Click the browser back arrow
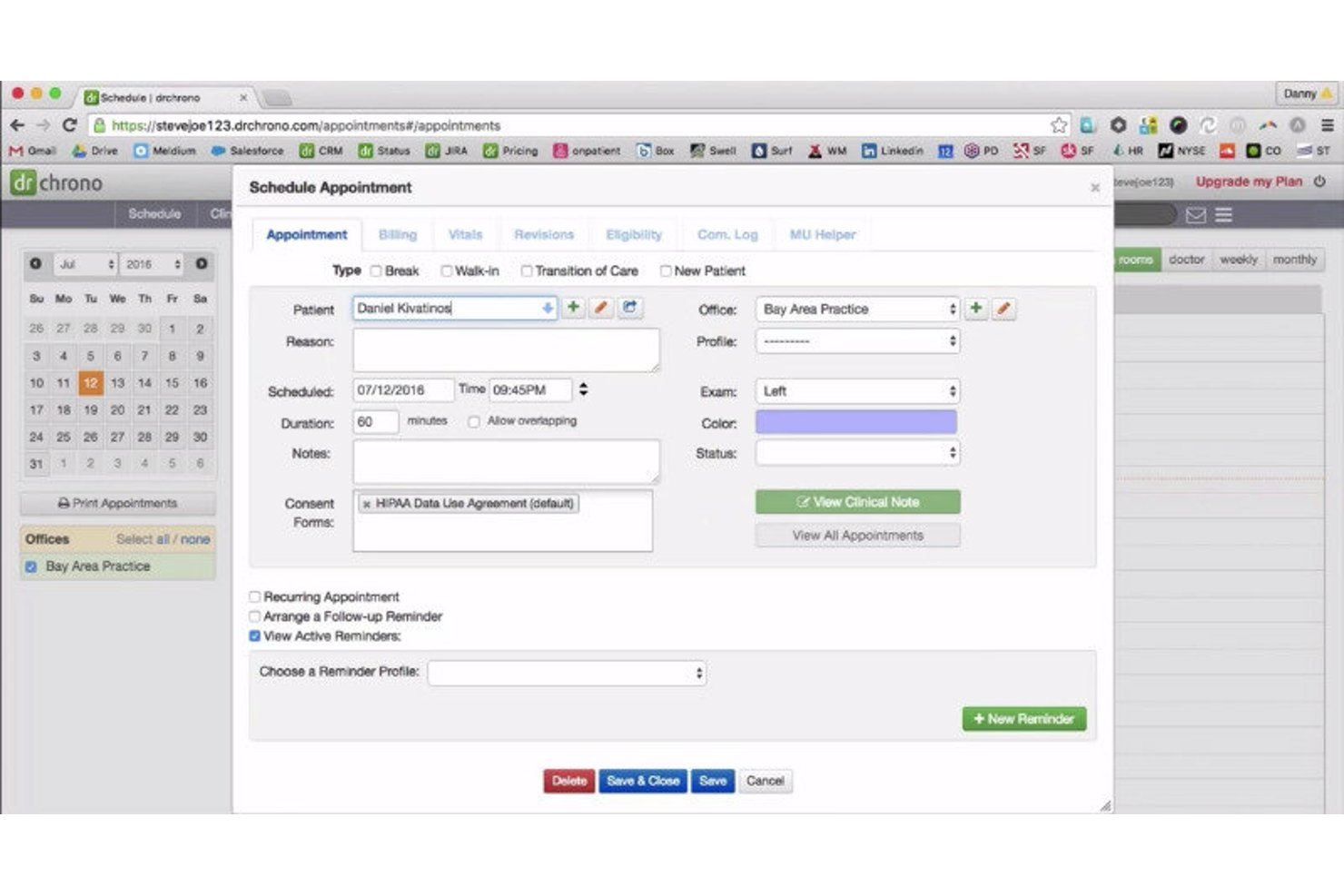 [17, 125]
